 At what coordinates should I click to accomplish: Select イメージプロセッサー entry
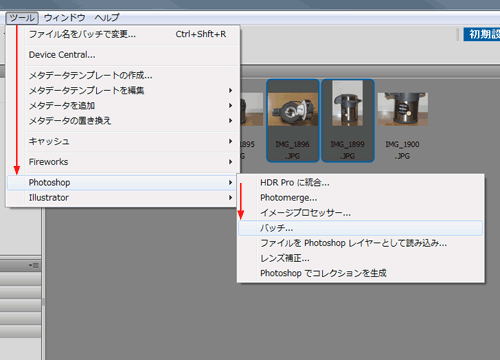click(x=361, y=213)
